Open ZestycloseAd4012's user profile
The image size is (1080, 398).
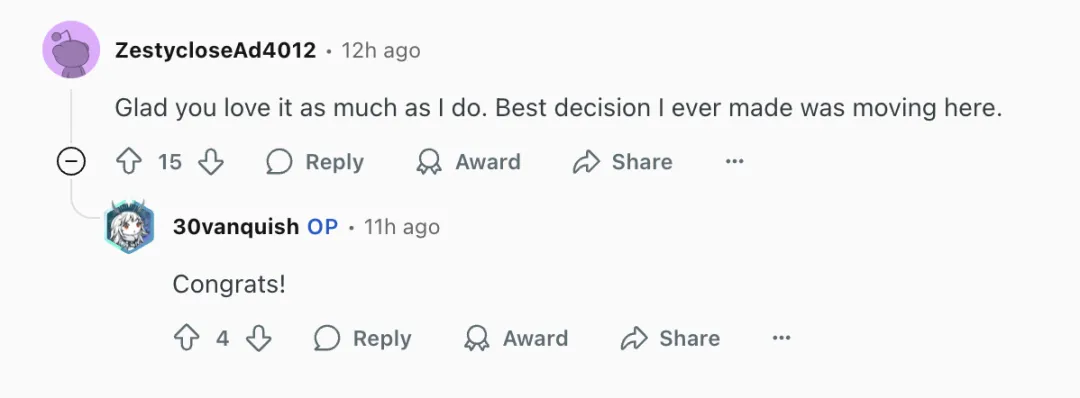point(215,50)
